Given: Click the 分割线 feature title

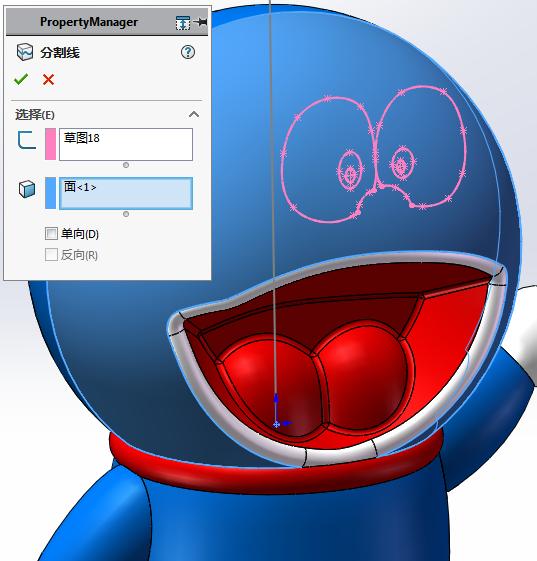Looking at the screenshot, I should [x=60, y=53].
